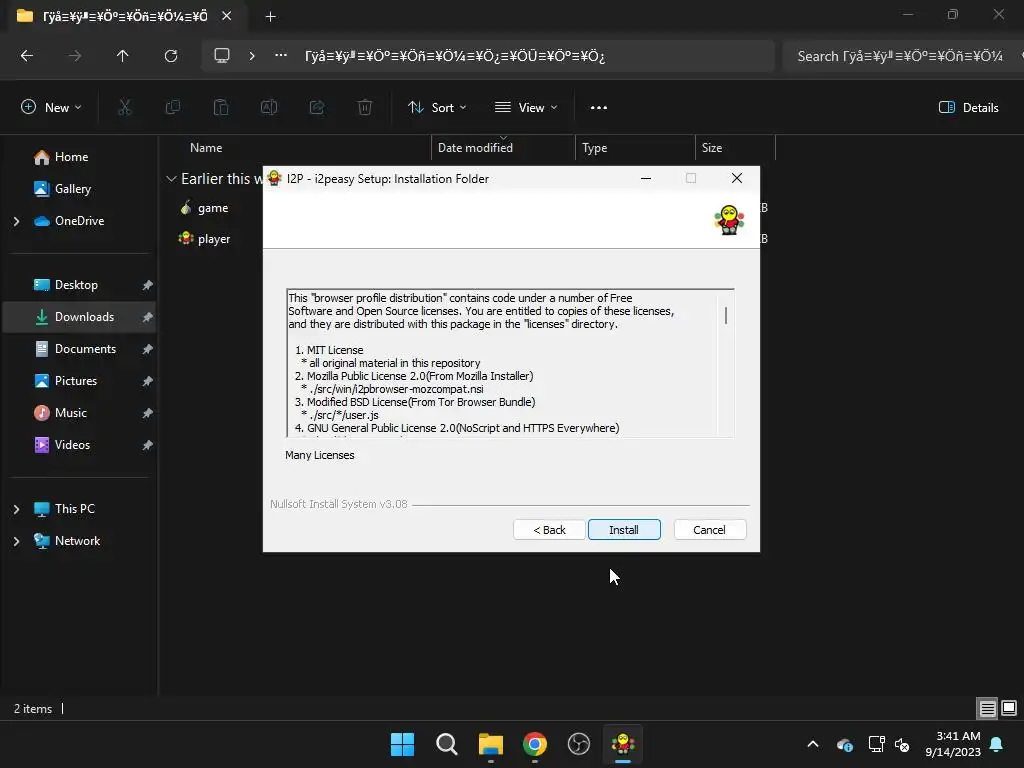
Task: Open the notification bell
Action: 997,744
